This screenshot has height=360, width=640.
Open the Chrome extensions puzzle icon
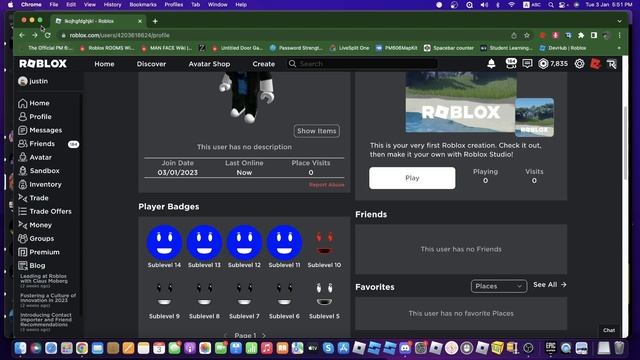pyautogui.click(x=581, y=36)
